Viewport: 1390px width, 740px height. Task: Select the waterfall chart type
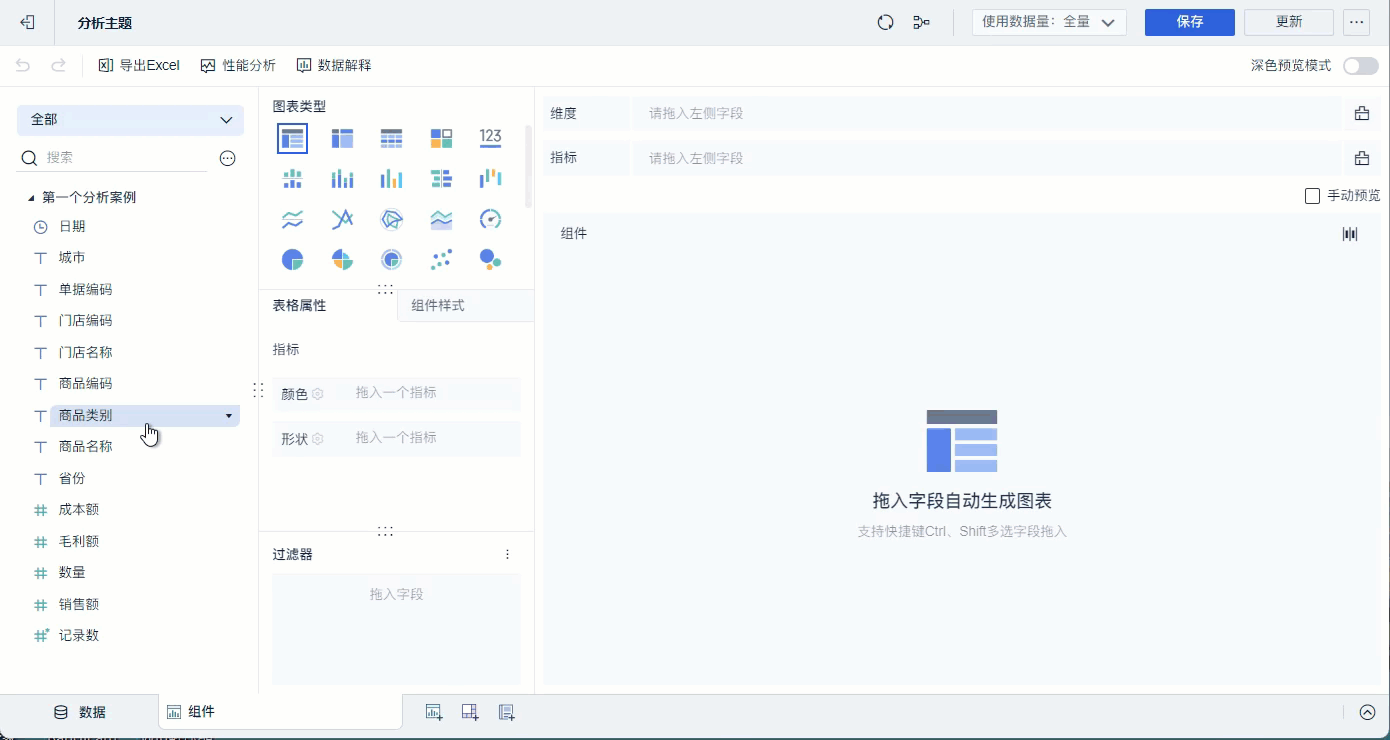(490, 179)
